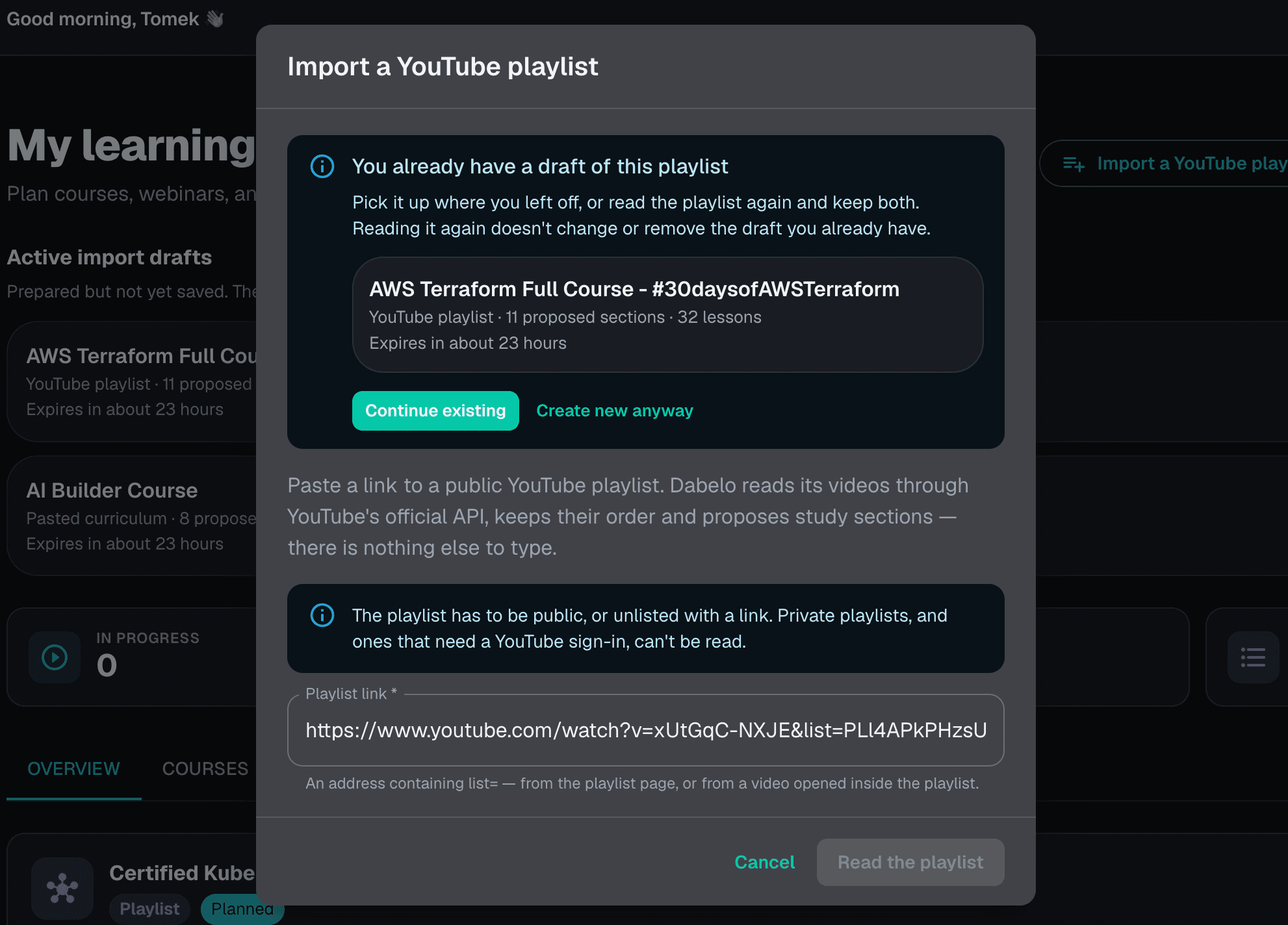Viewport: 1288px width, 925px height.
Task: Click the info icon beside the draft notice
Action: (322, 166)
